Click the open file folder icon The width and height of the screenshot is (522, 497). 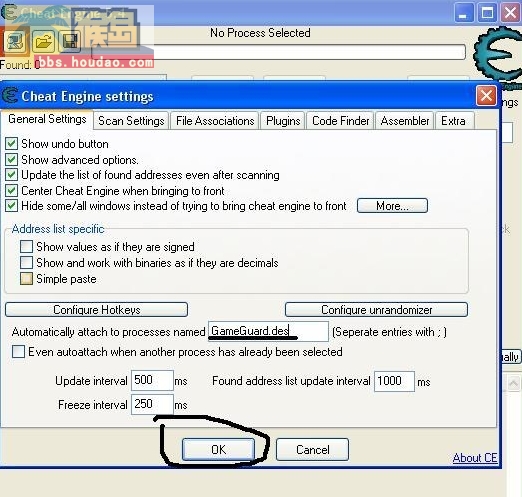(x=43, y=42)
